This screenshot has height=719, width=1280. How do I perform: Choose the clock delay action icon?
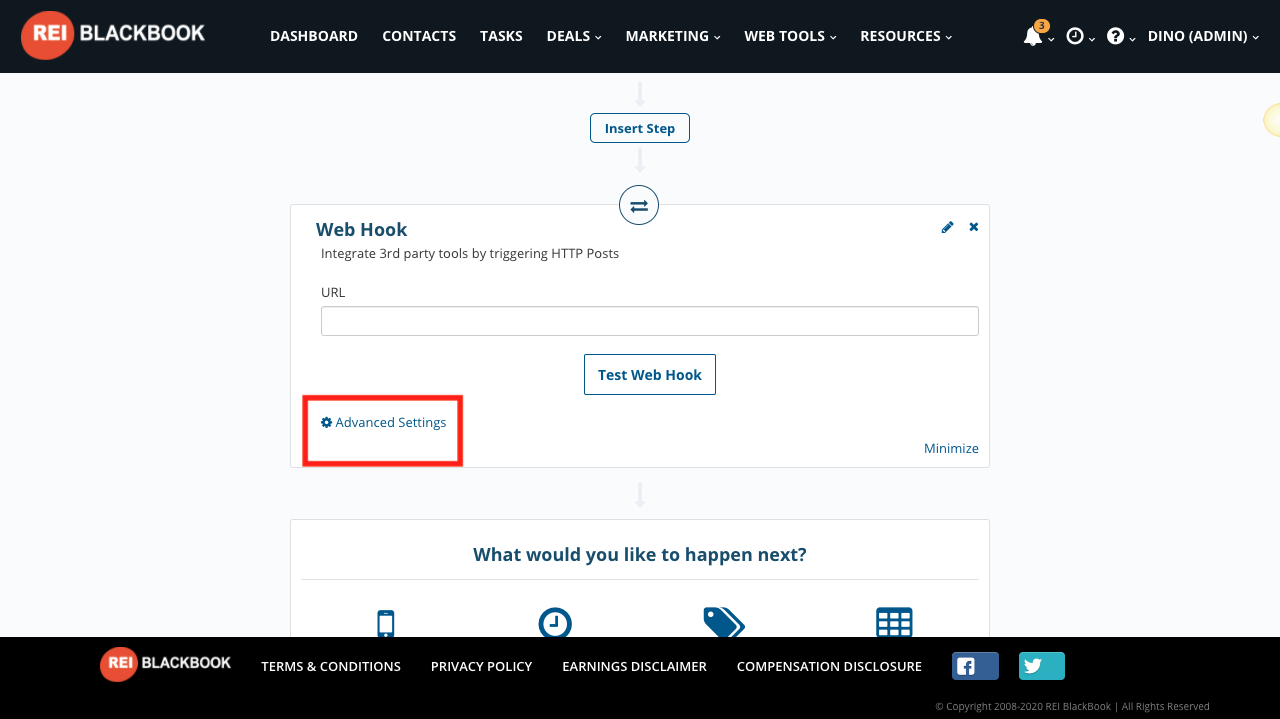555,623
